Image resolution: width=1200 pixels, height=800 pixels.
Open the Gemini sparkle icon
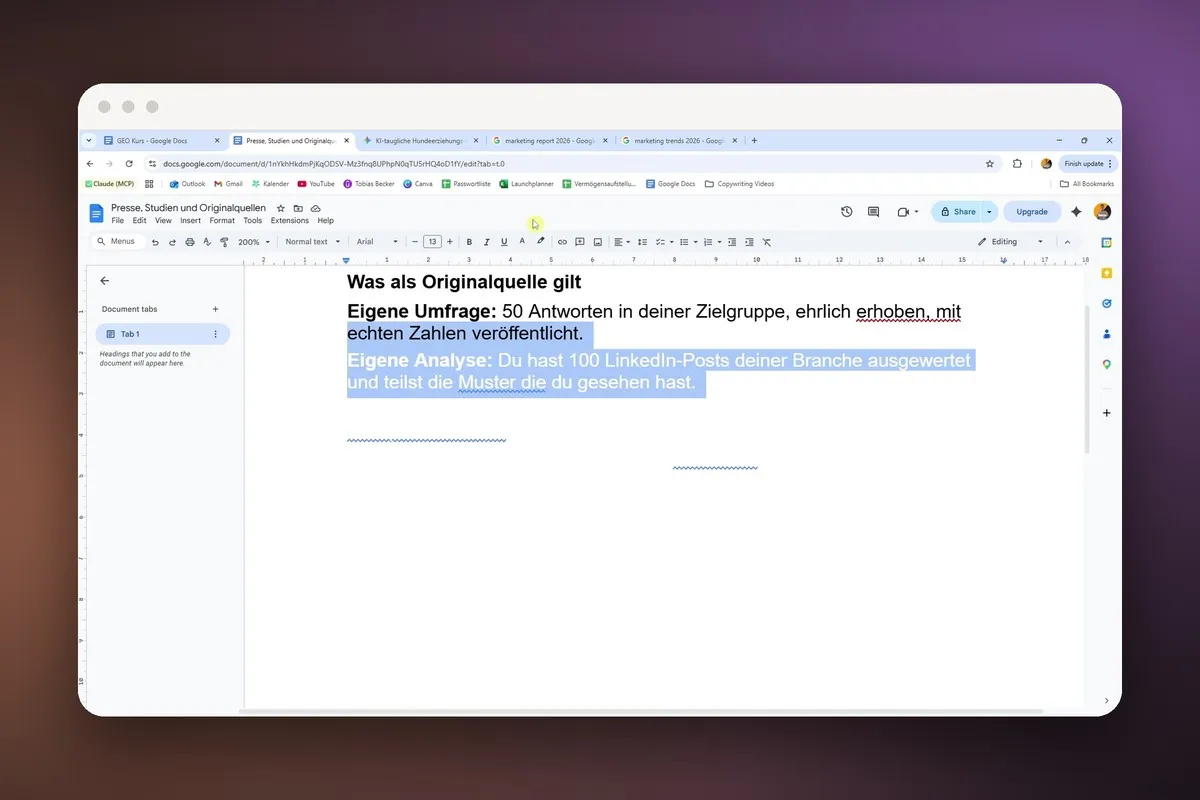pyautogui.click(x=1076, y=212)
